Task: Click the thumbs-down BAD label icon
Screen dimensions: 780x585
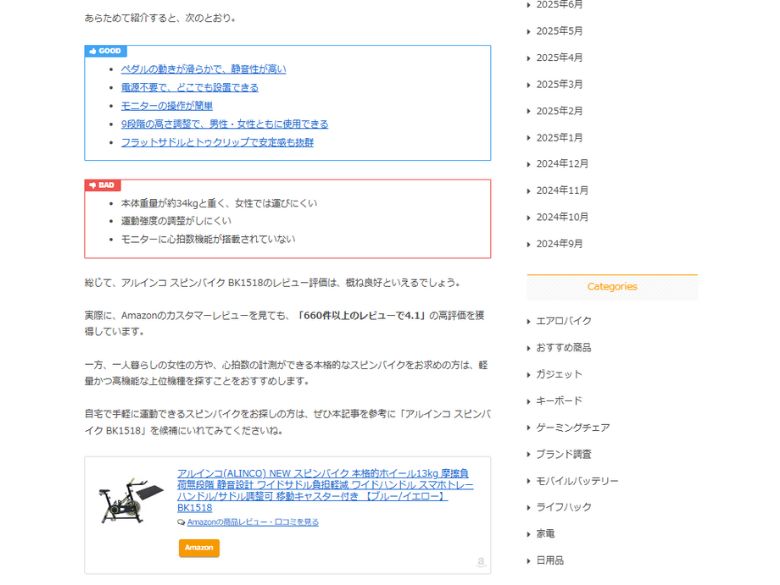Action: (x=93, y=185)
